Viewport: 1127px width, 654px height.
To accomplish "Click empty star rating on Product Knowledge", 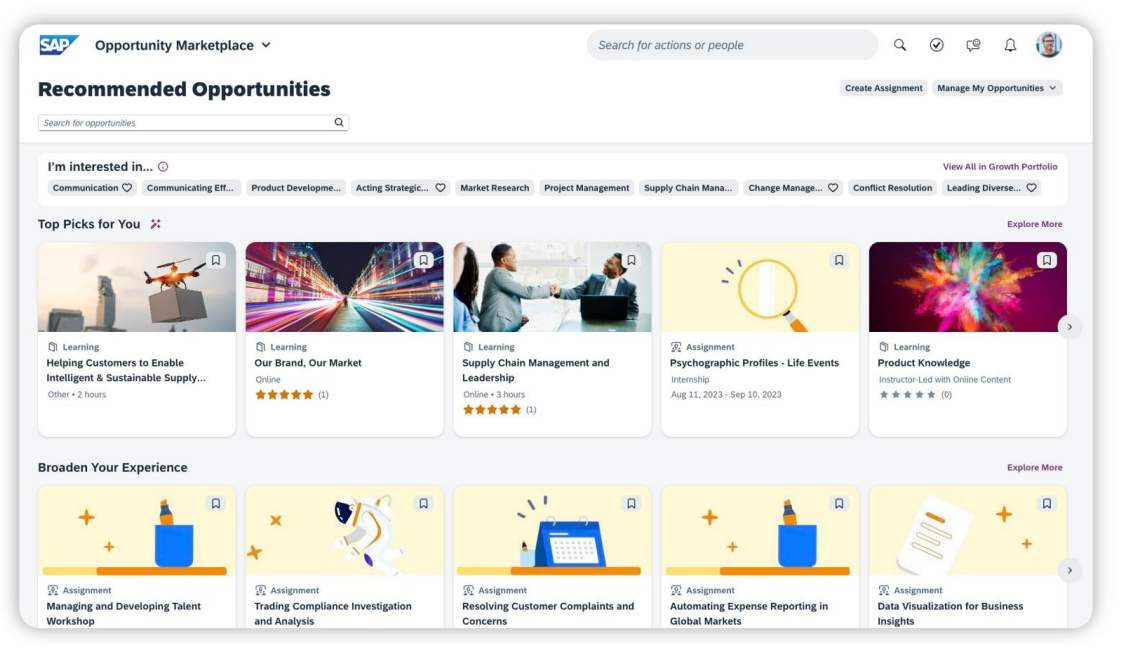I will tap(908, 395).
